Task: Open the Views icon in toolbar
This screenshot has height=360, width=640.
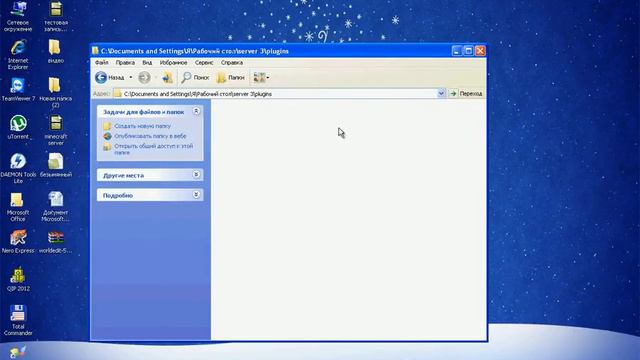Action: pyautogui.click(x=259, y=77)
